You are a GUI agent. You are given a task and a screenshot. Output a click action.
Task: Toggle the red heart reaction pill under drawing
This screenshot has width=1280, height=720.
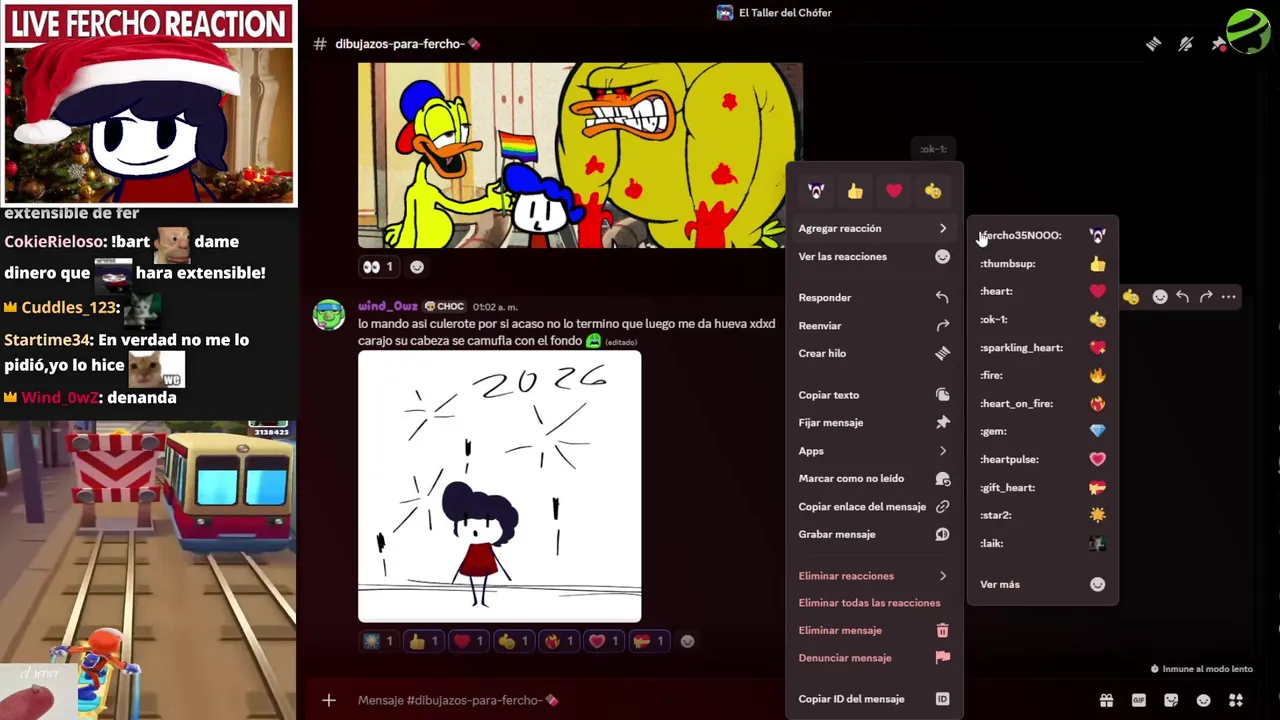tap(469, 641)
